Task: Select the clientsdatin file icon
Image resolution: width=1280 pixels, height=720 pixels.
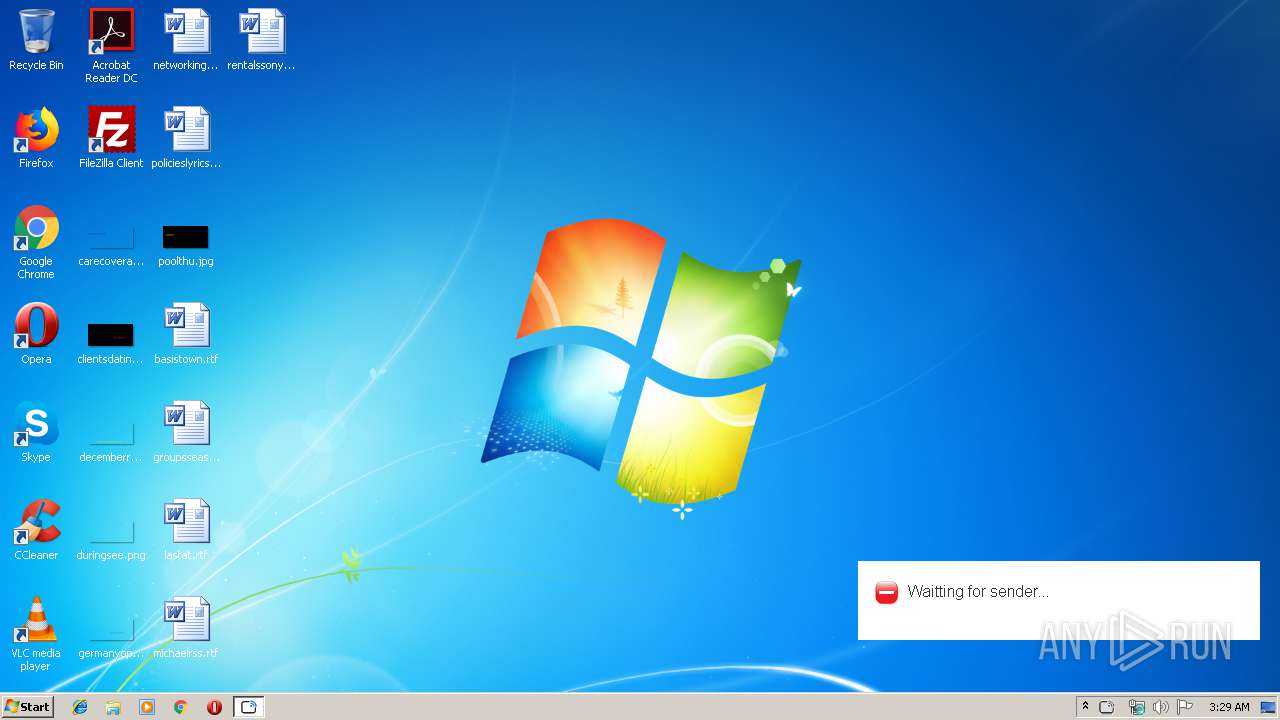Action: 111,340
